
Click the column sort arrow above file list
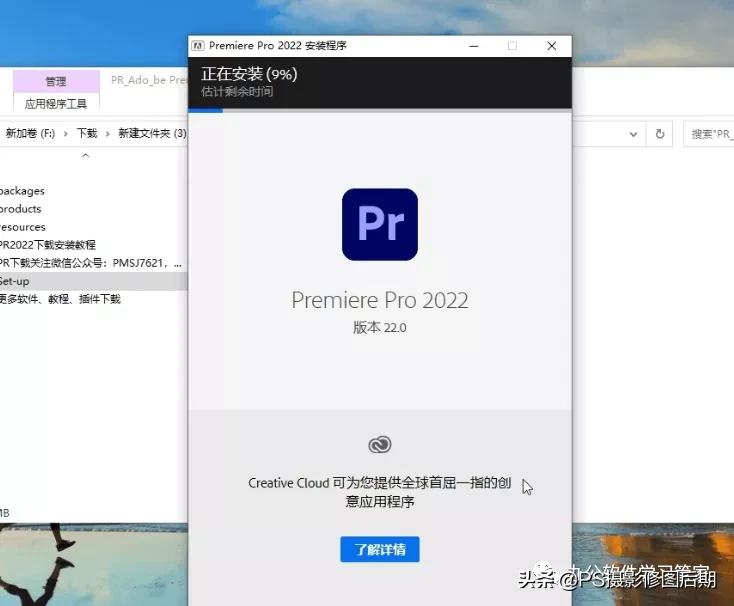tap(86, 155)
